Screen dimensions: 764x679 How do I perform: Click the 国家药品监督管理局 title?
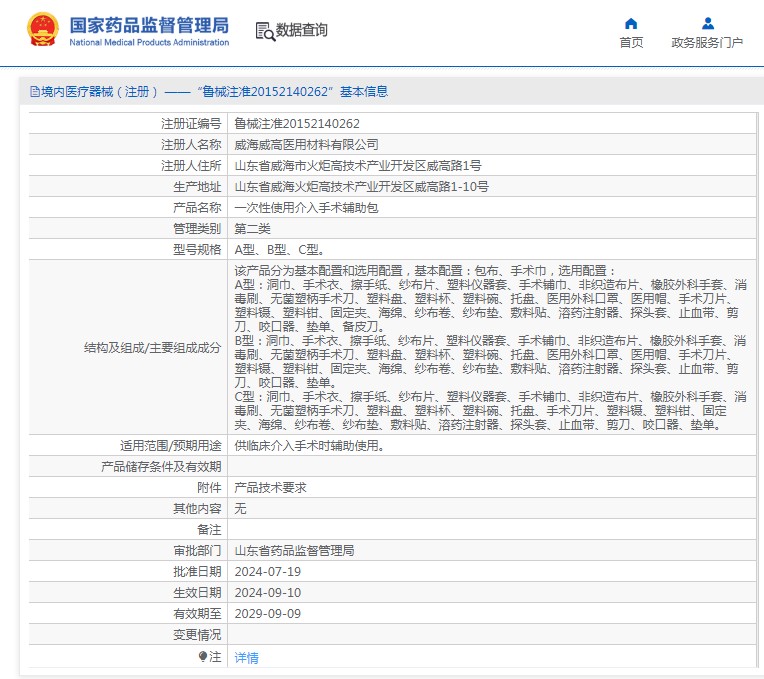tap(149, 25)
